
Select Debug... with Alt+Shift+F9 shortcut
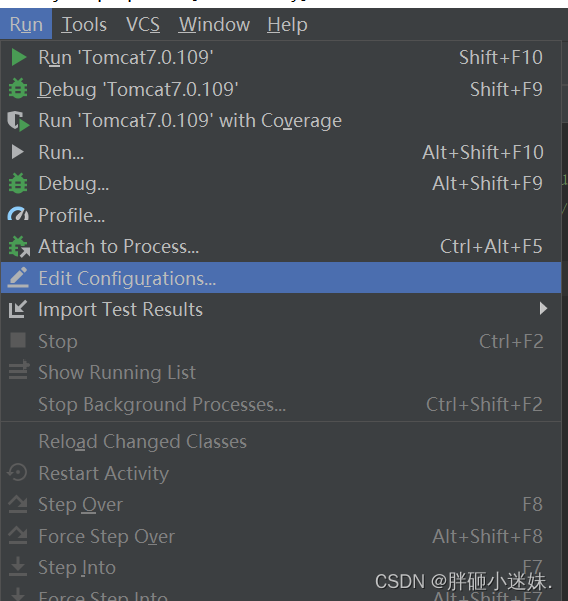coord(281,184)
